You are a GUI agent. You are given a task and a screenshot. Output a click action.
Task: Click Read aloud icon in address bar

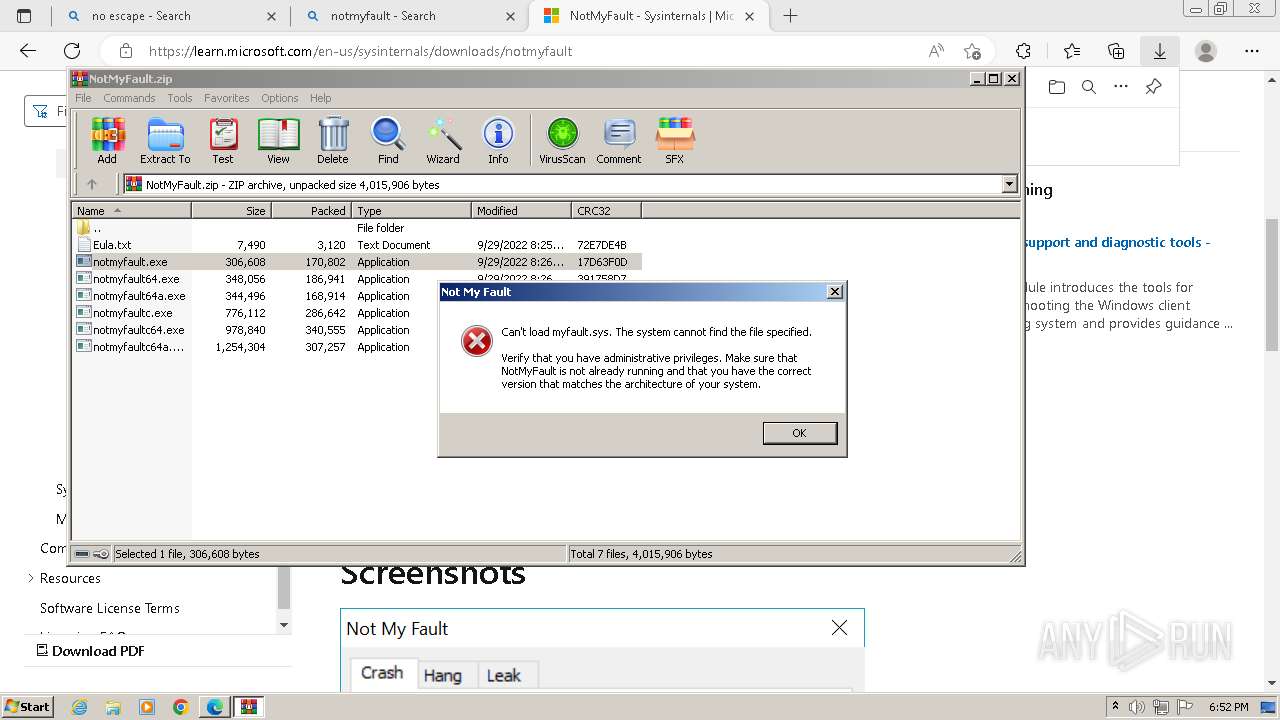click(x=936, y=51)
